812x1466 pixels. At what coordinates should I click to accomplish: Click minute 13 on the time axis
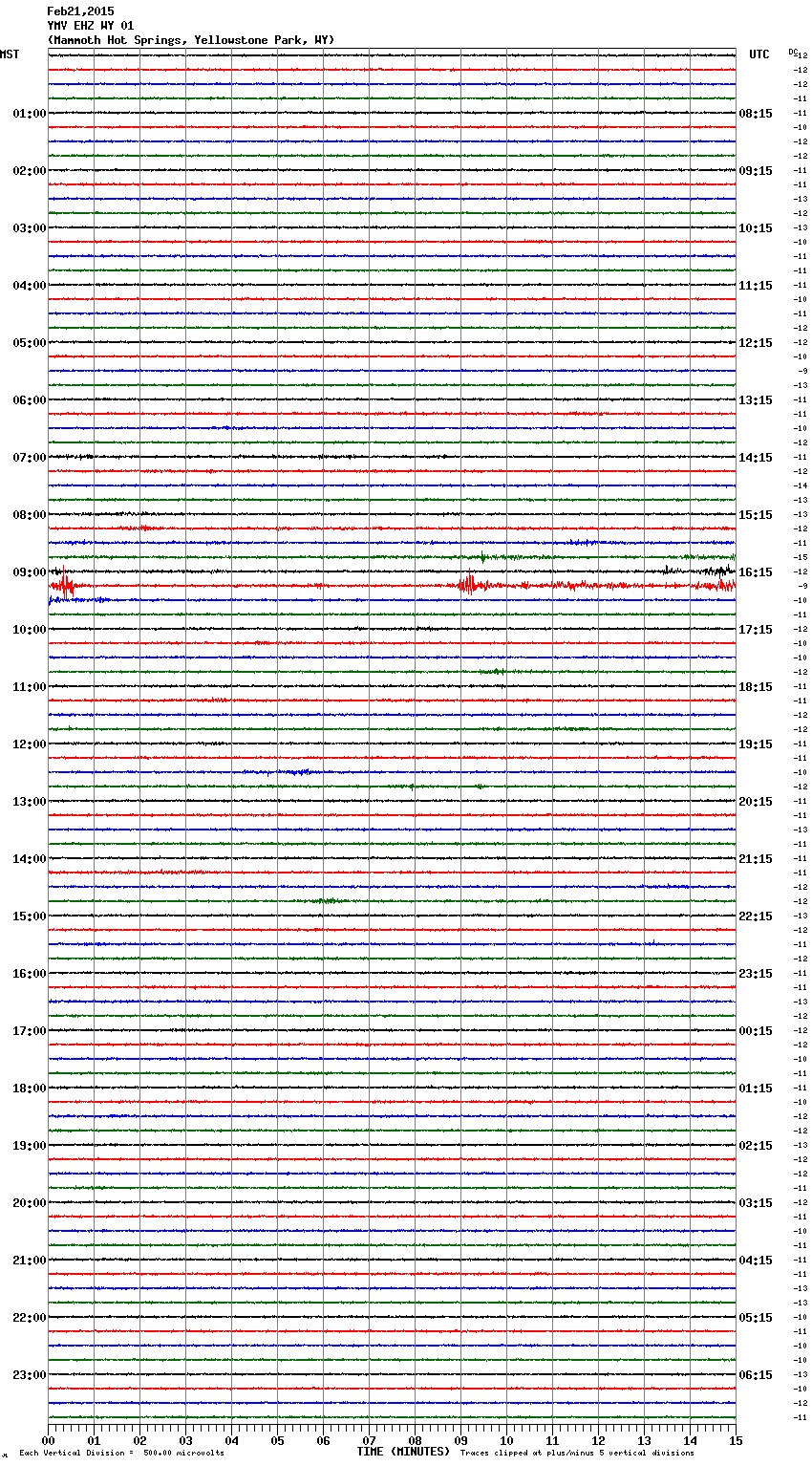click(x=644, y=1440)
